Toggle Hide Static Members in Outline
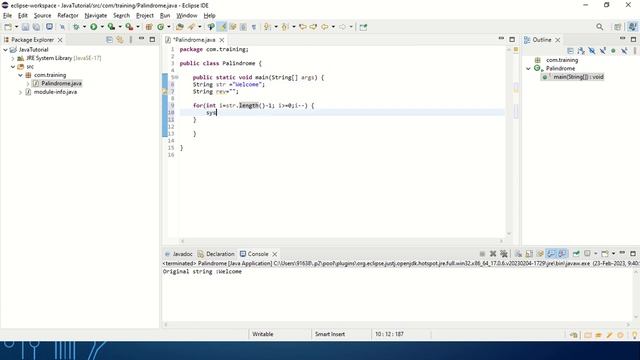640x360 pixels. point(602,51)
